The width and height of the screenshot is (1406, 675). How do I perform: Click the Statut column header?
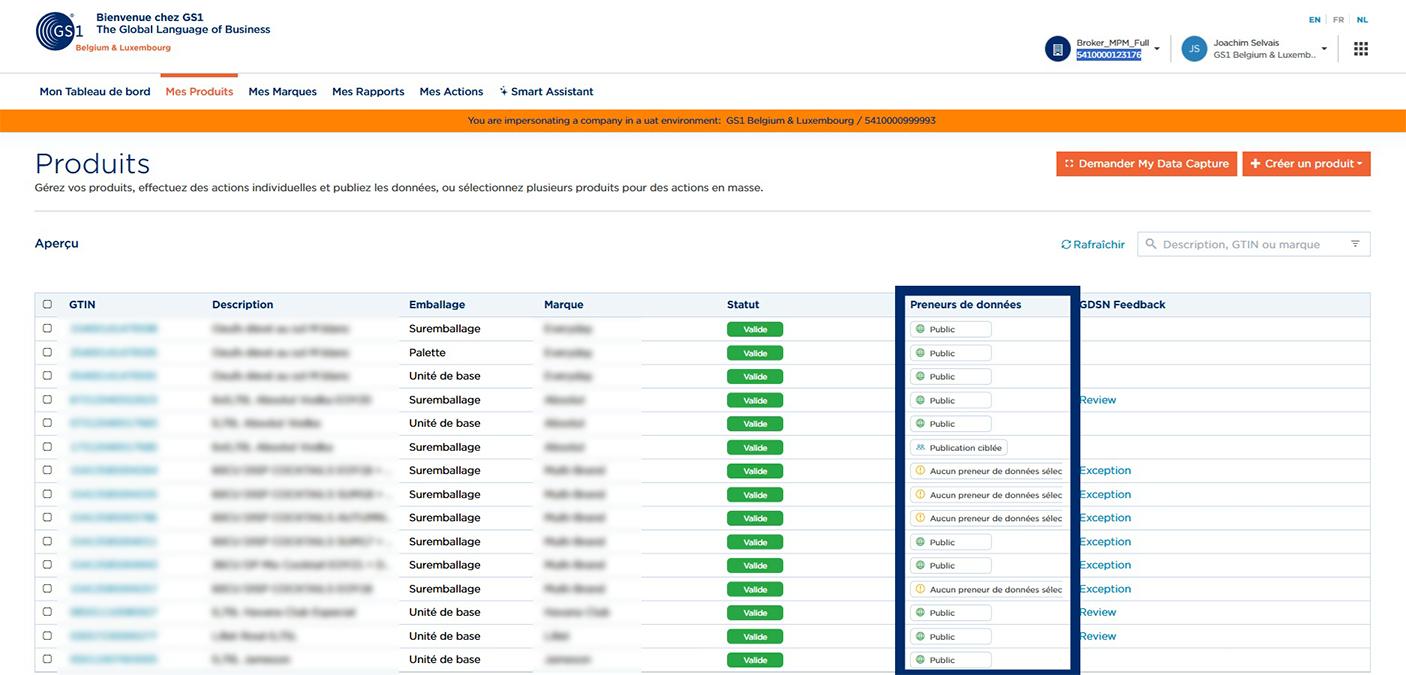(x=743, y=305)
